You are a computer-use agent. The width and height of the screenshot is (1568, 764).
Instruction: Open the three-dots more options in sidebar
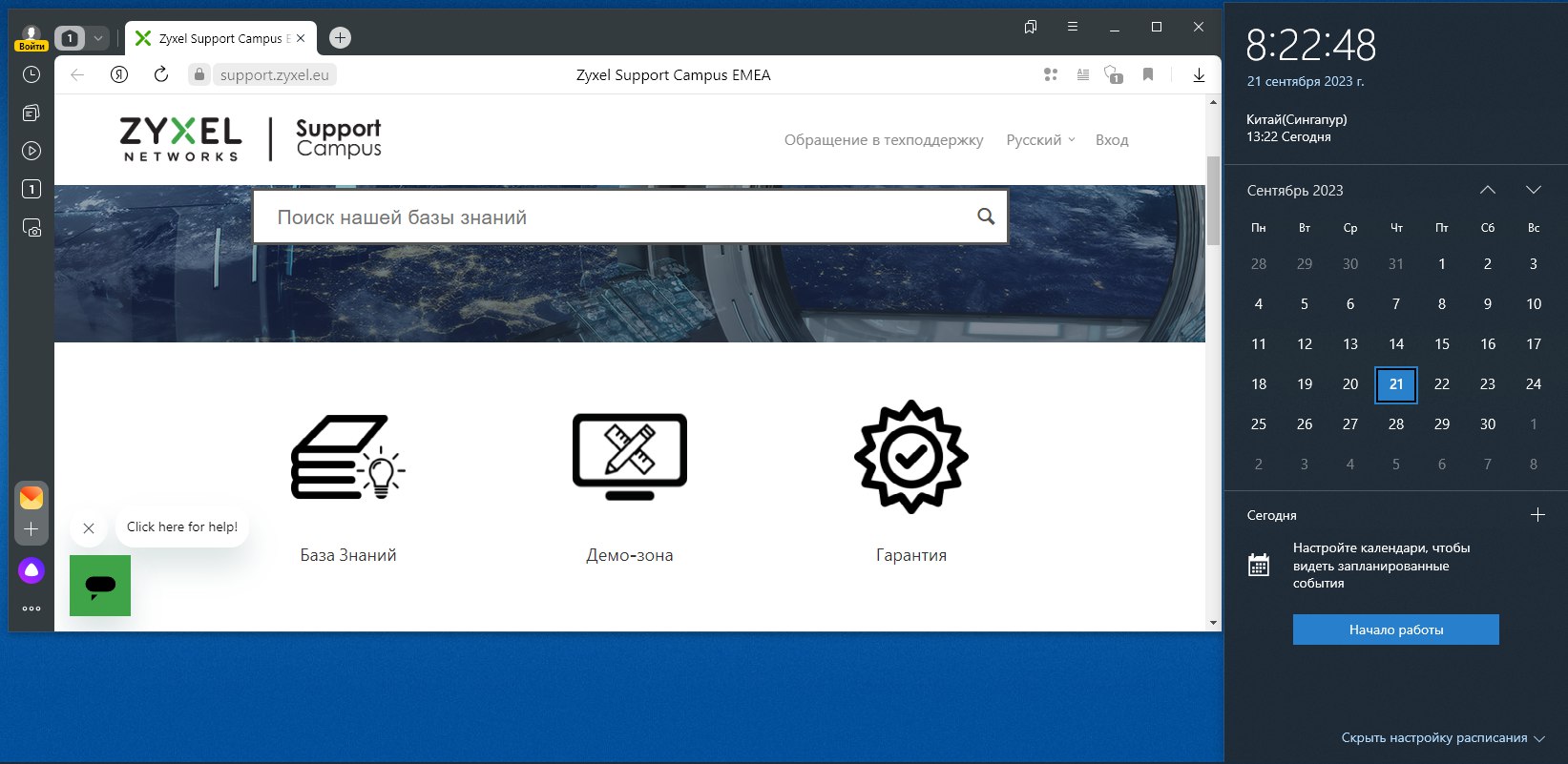(31, 609)
